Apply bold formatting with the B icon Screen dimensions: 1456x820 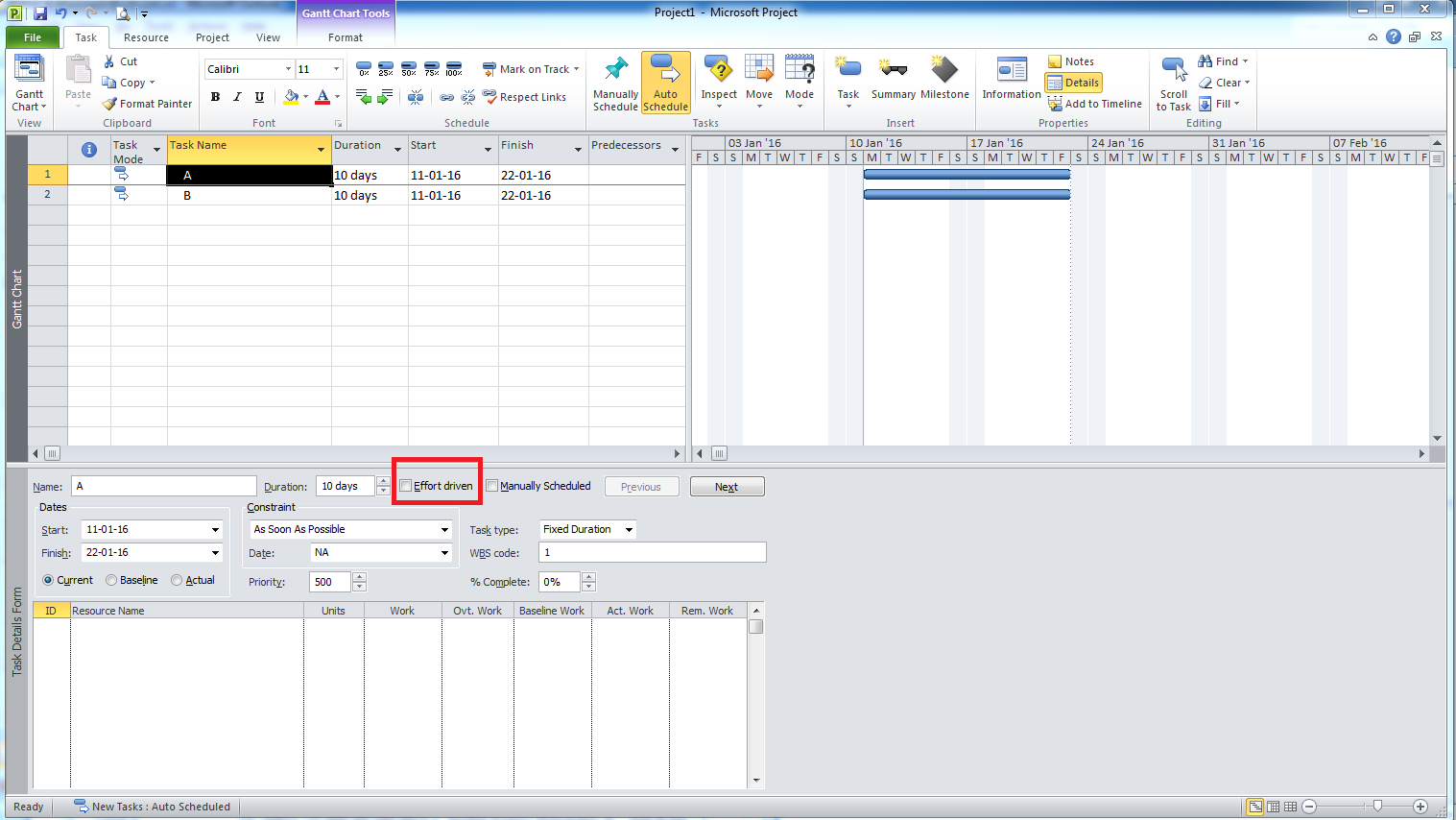coord(215,97)
